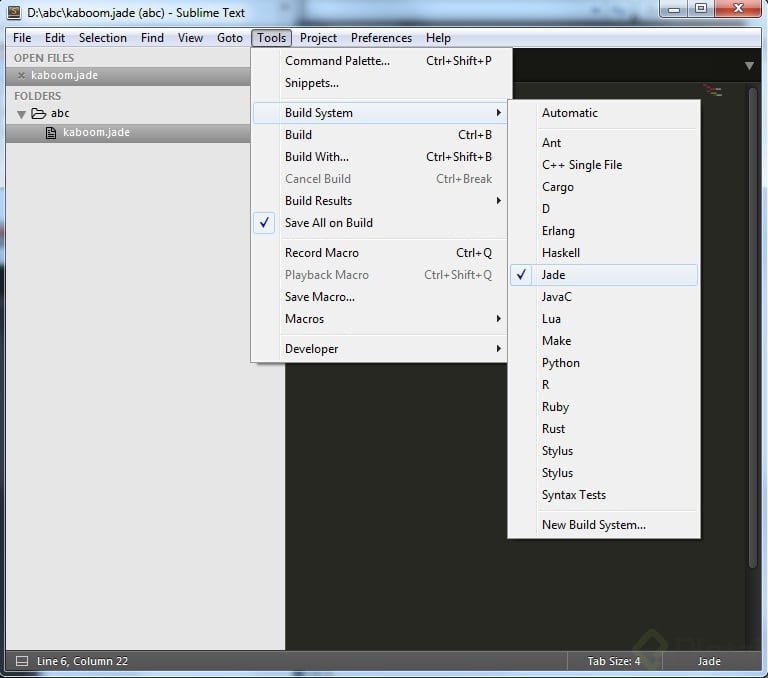Viewport: 768px width, 678px height.
Task: Select Record Macro
Action: 381,253
